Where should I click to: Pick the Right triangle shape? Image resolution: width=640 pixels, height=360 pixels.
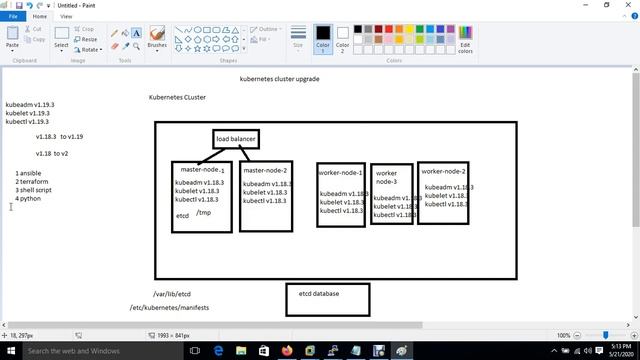(x=179, y=40)
